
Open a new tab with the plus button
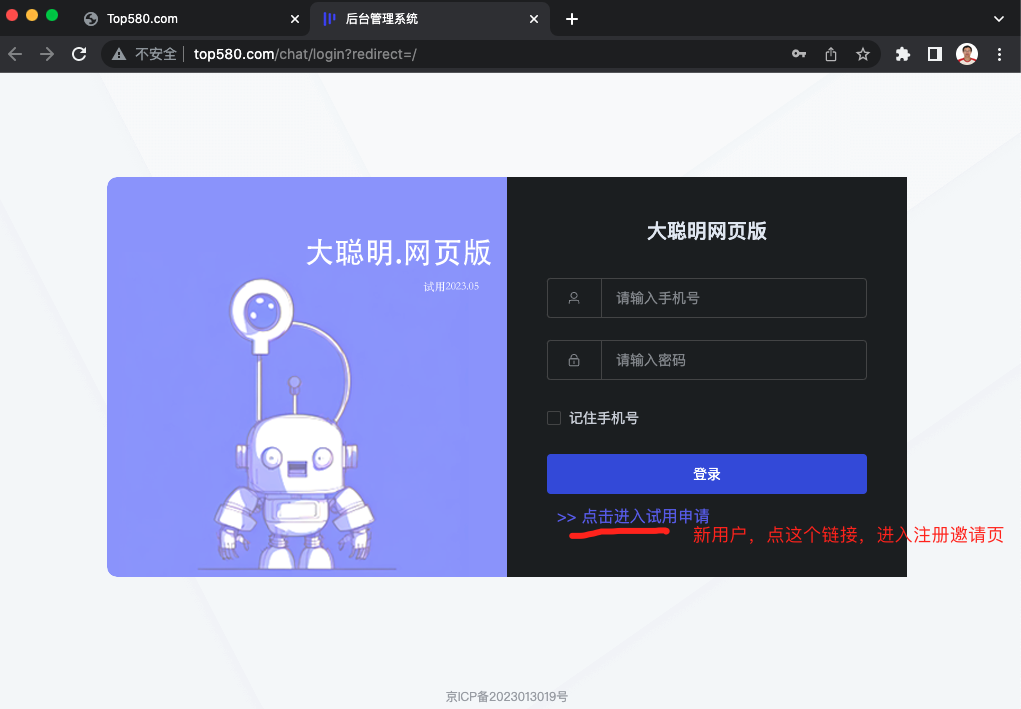(x=571, y=18)
